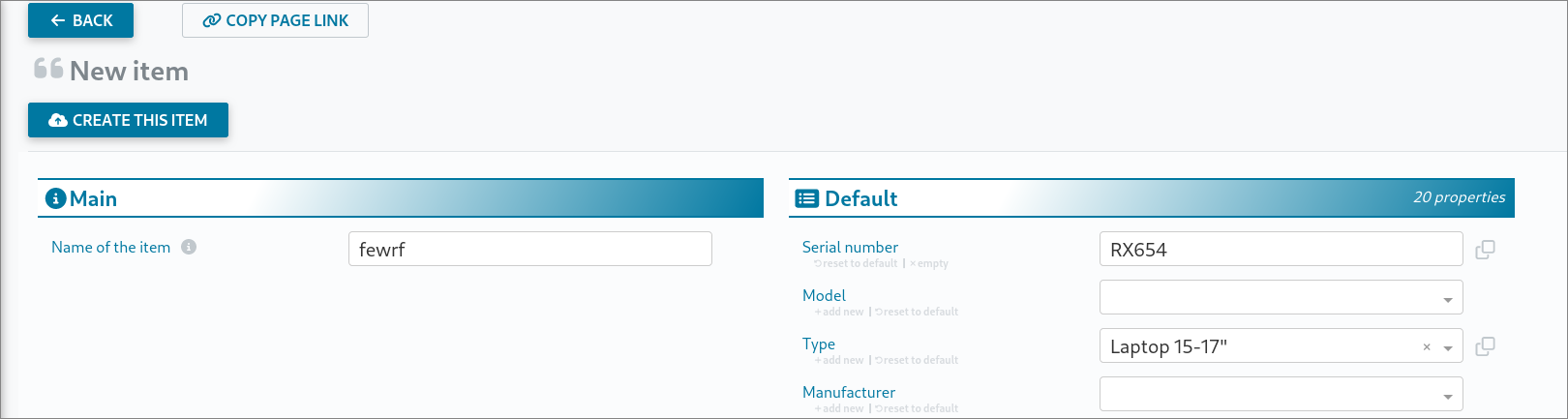This screenshot has width=1568, height=419.
Task: Click 'empty' link under Serial number
Action: [929, 263]
